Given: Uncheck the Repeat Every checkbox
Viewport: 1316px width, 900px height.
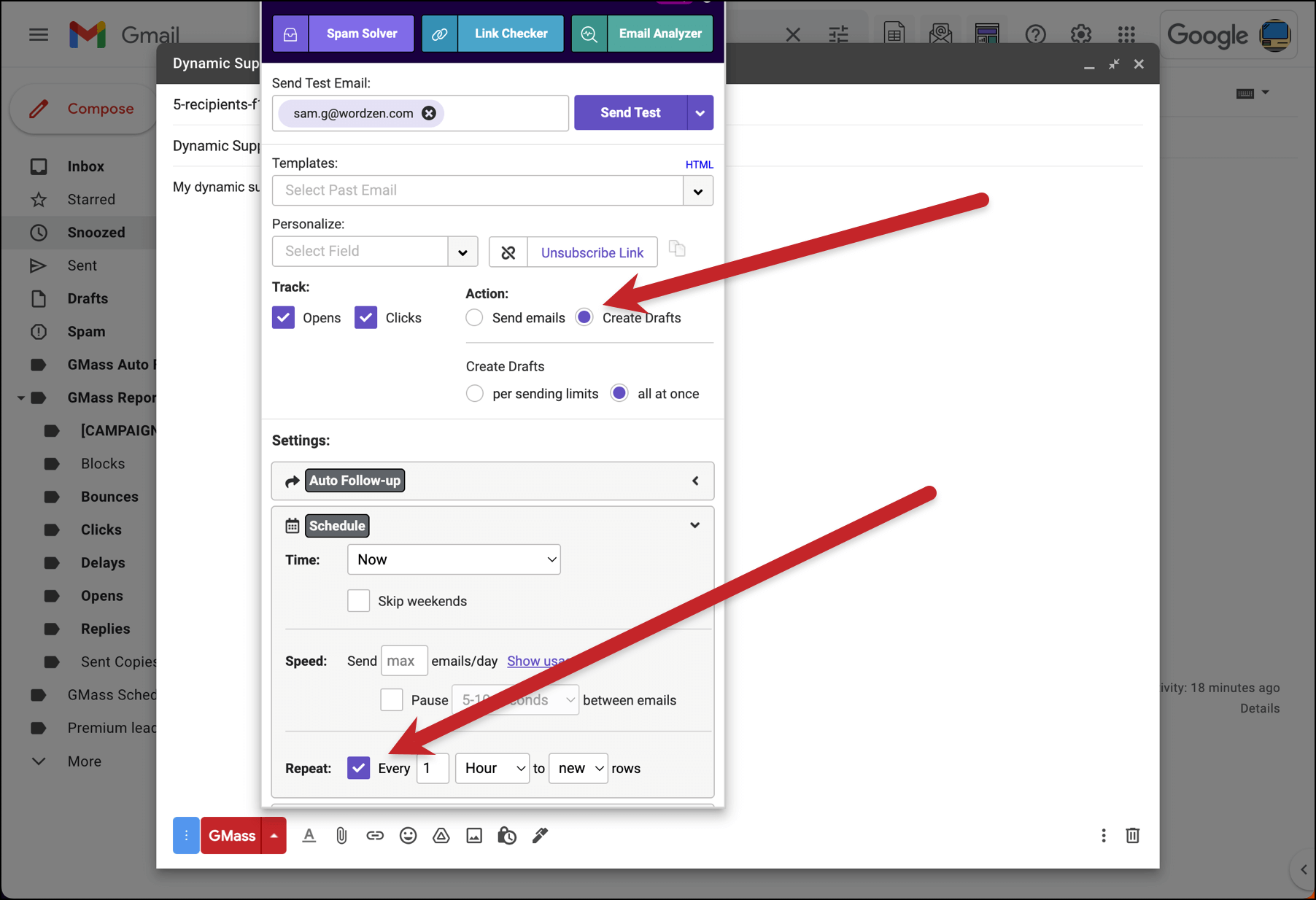Looking at the screenshot, I should tap(359, 768).
